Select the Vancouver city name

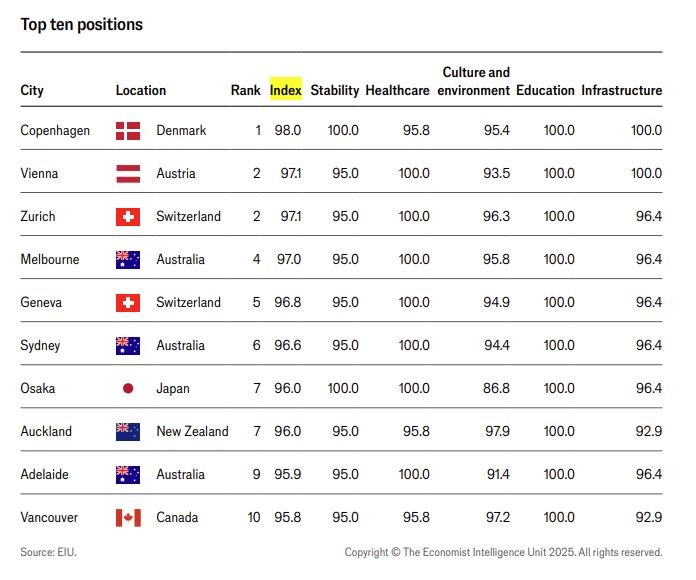coord(49,517)
